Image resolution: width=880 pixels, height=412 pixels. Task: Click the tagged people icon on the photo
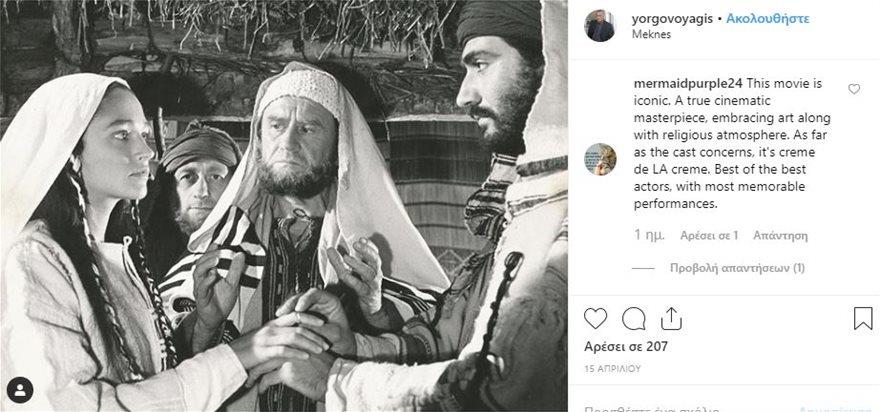coord(20,390)
